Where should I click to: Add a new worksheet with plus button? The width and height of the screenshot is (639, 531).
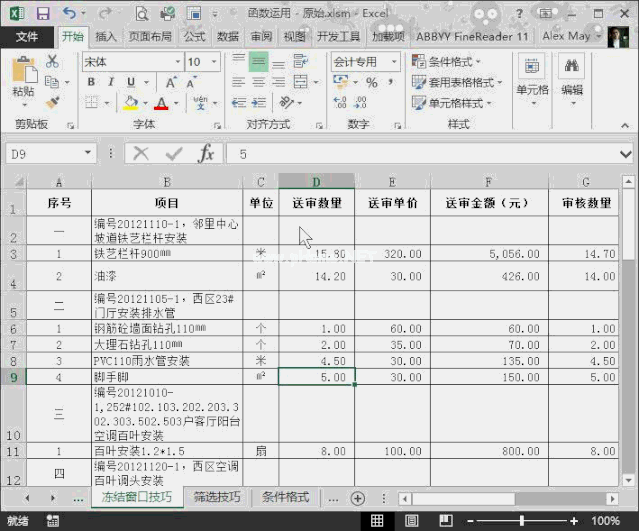coord(357,498)
